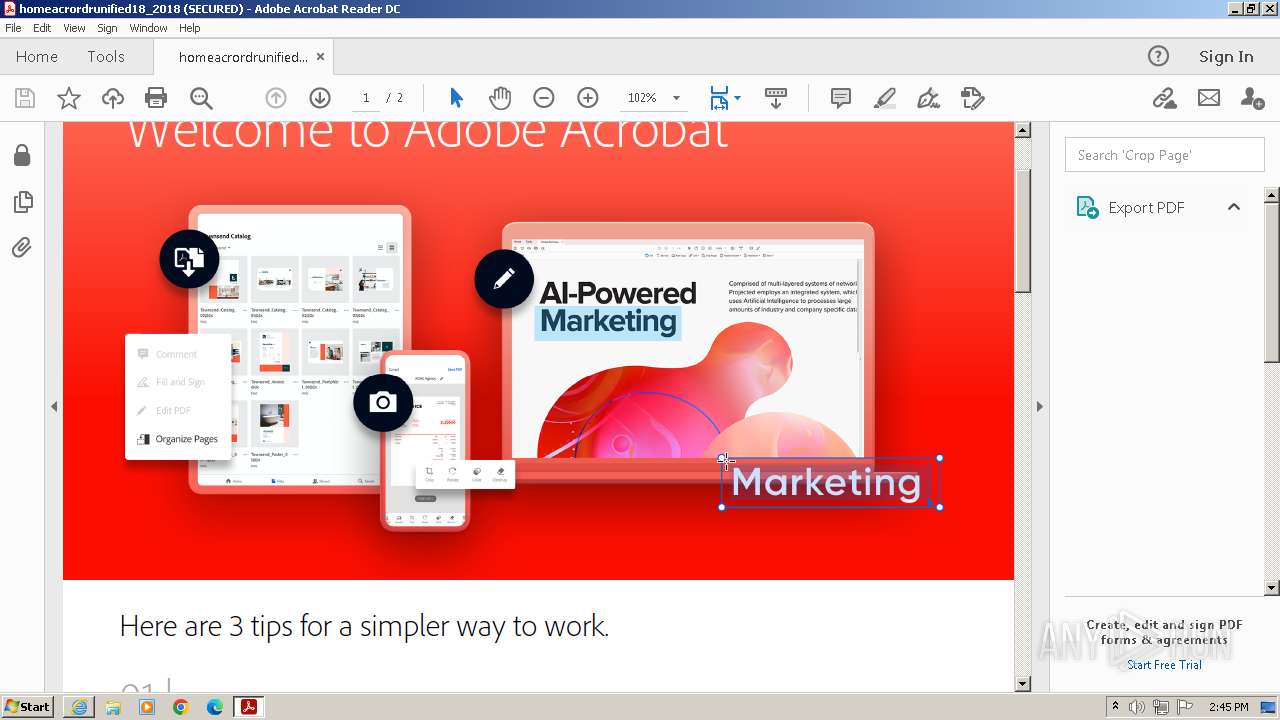Click the tools pane scroll up arrow
The image size is (1280, 720).
pyautogui.click(x=1272, y=194)
